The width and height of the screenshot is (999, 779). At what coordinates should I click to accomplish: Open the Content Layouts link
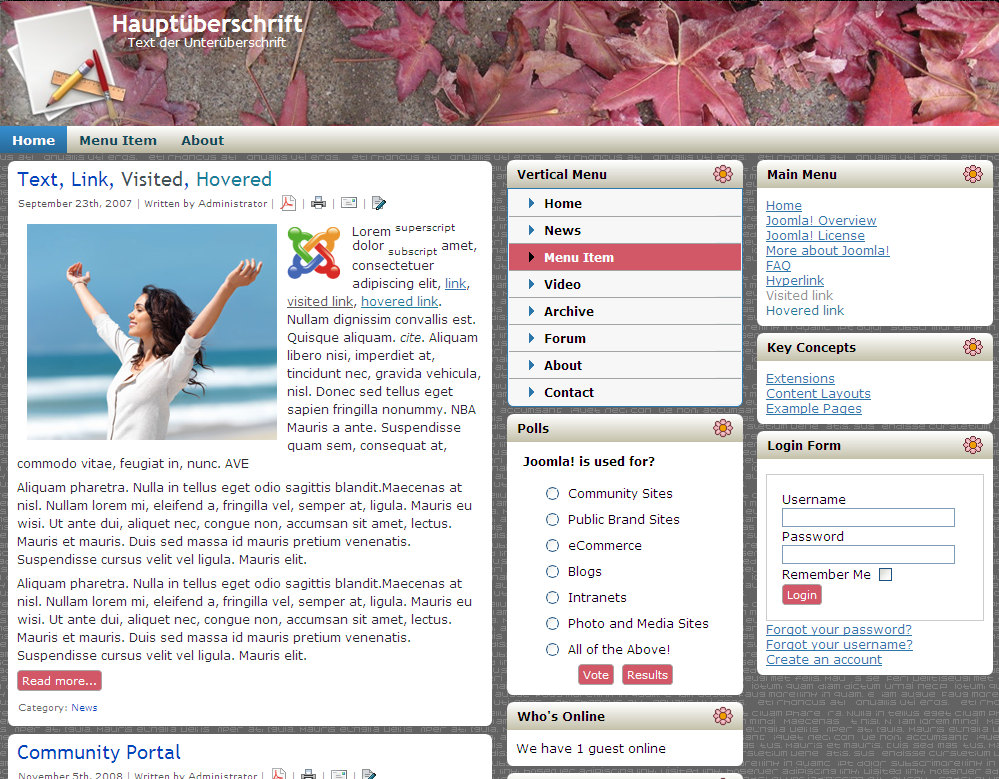click(818, 394)
